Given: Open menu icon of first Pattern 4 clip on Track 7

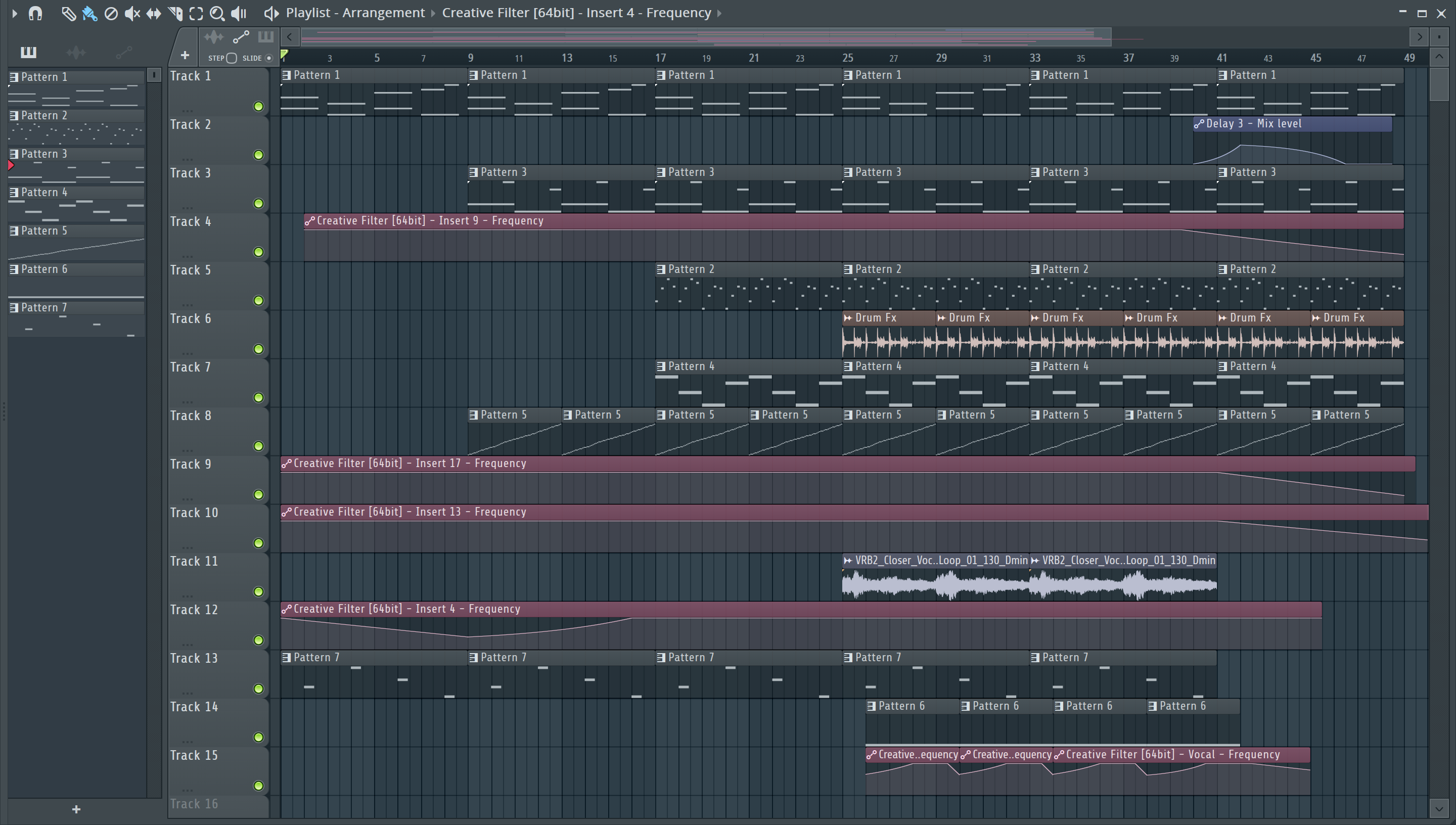Looking at the screenshot, I should coord(661,366).
